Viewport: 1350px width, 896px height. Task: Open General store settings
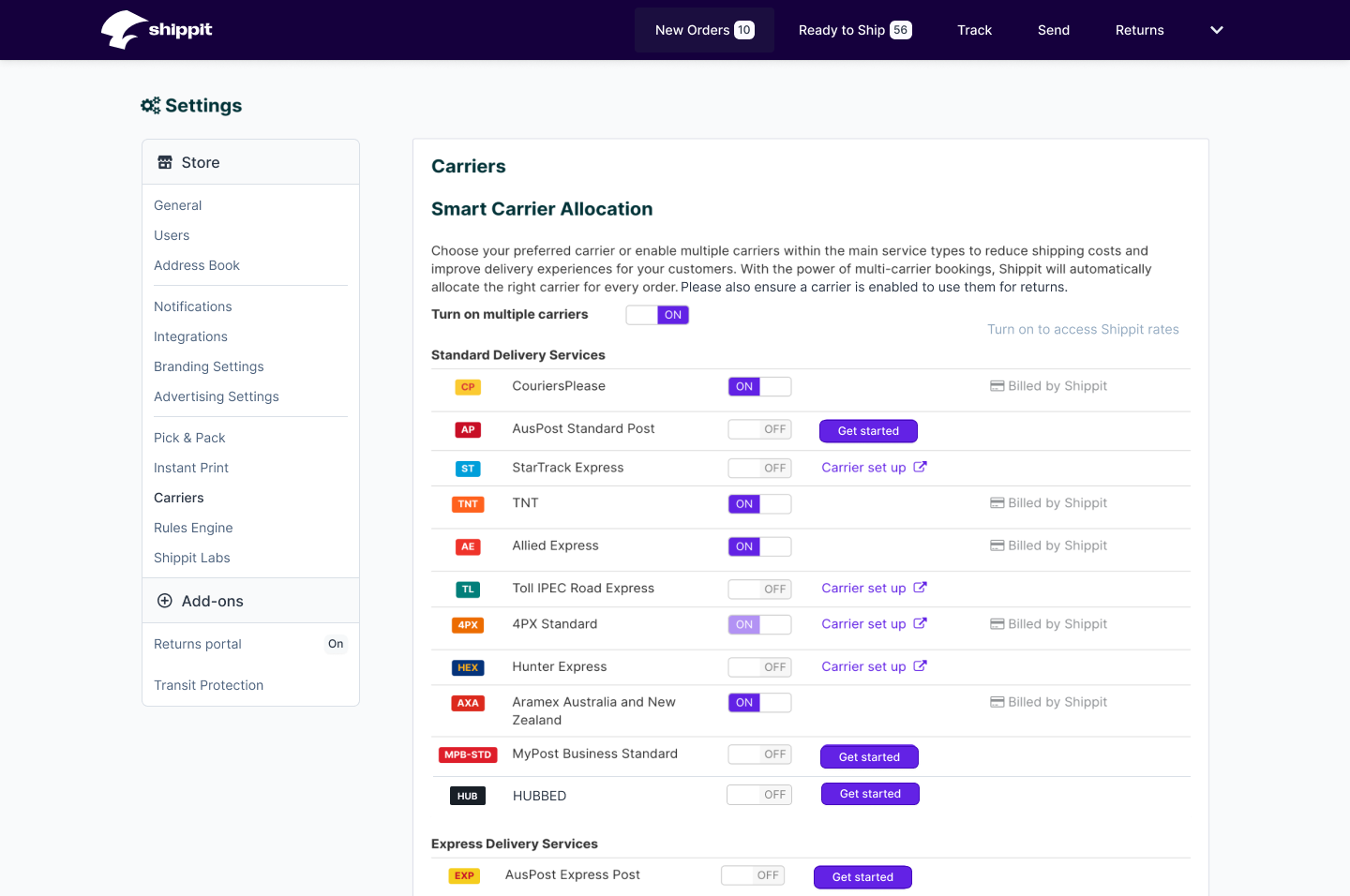[178, 205]
